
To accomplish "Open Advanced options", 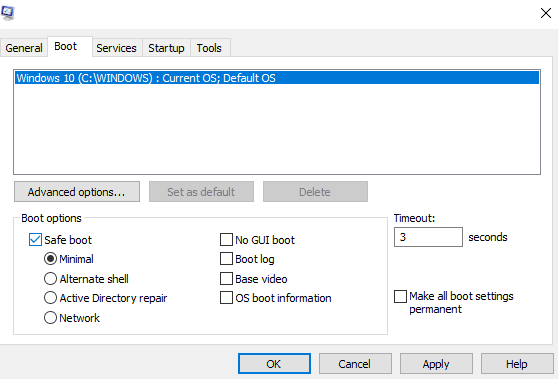I will [x=77, y=192].
